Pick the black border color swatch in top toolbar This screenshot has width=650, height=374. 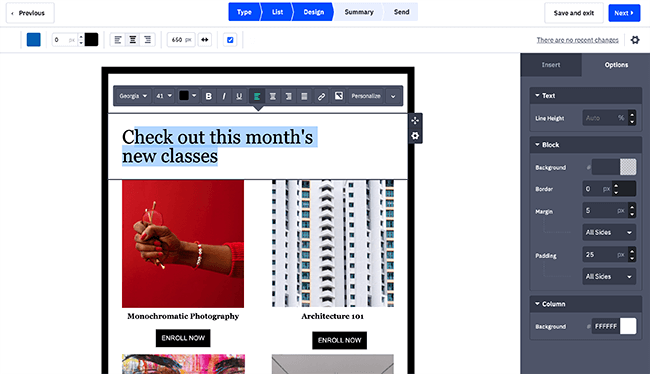coord(92,40)
